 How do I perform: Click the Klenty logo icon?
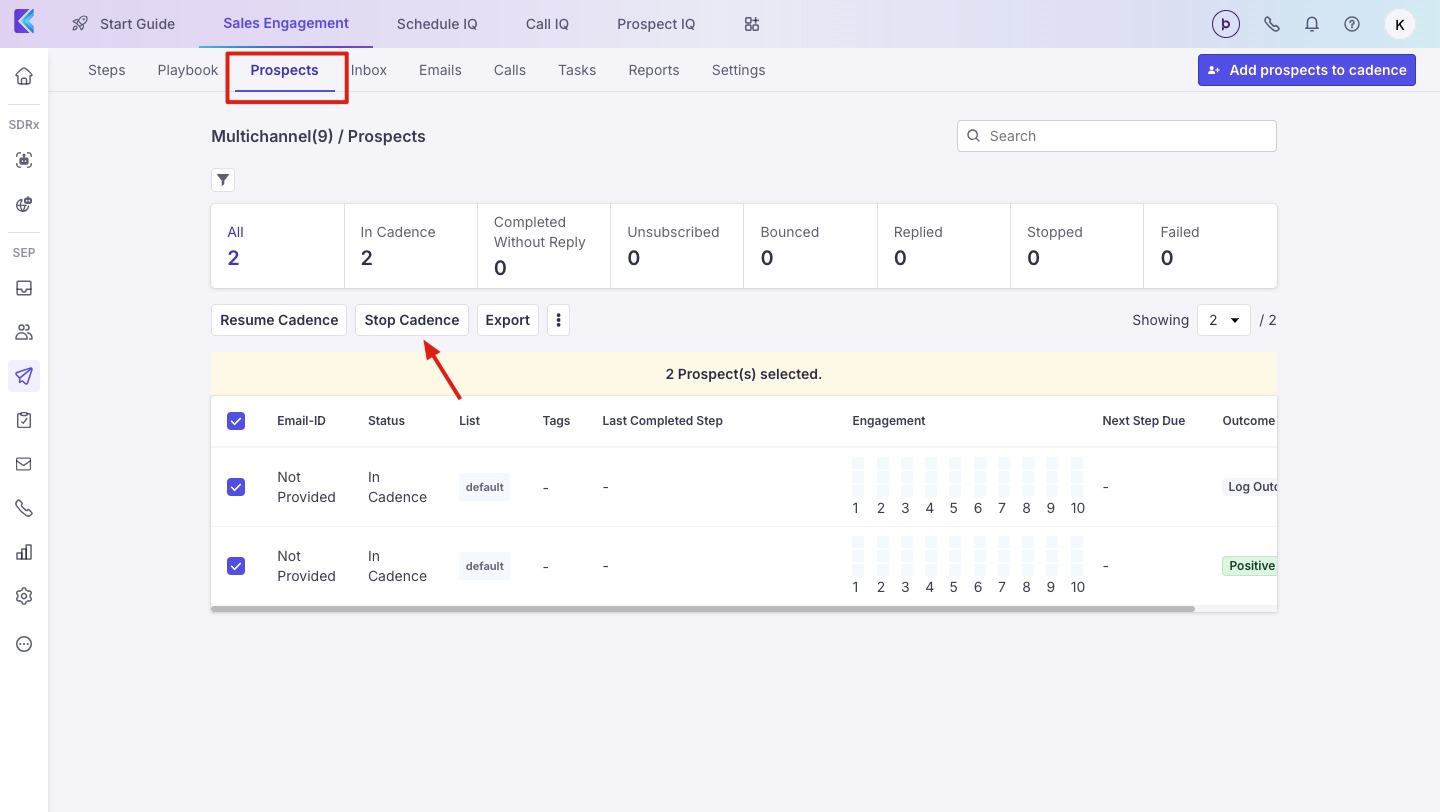coord(24,22)
